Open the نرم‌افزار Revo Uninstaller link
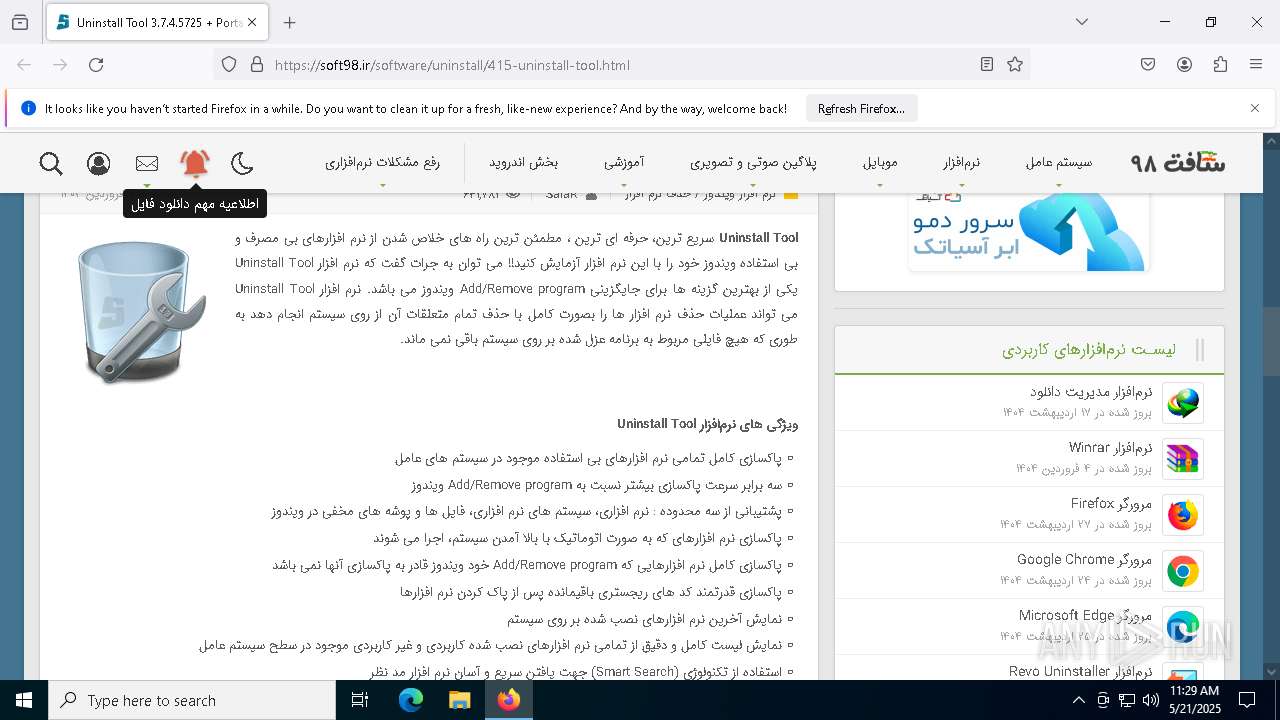Image resolution: width=1280 pixels, height=720 pixels. (1080, 671)
